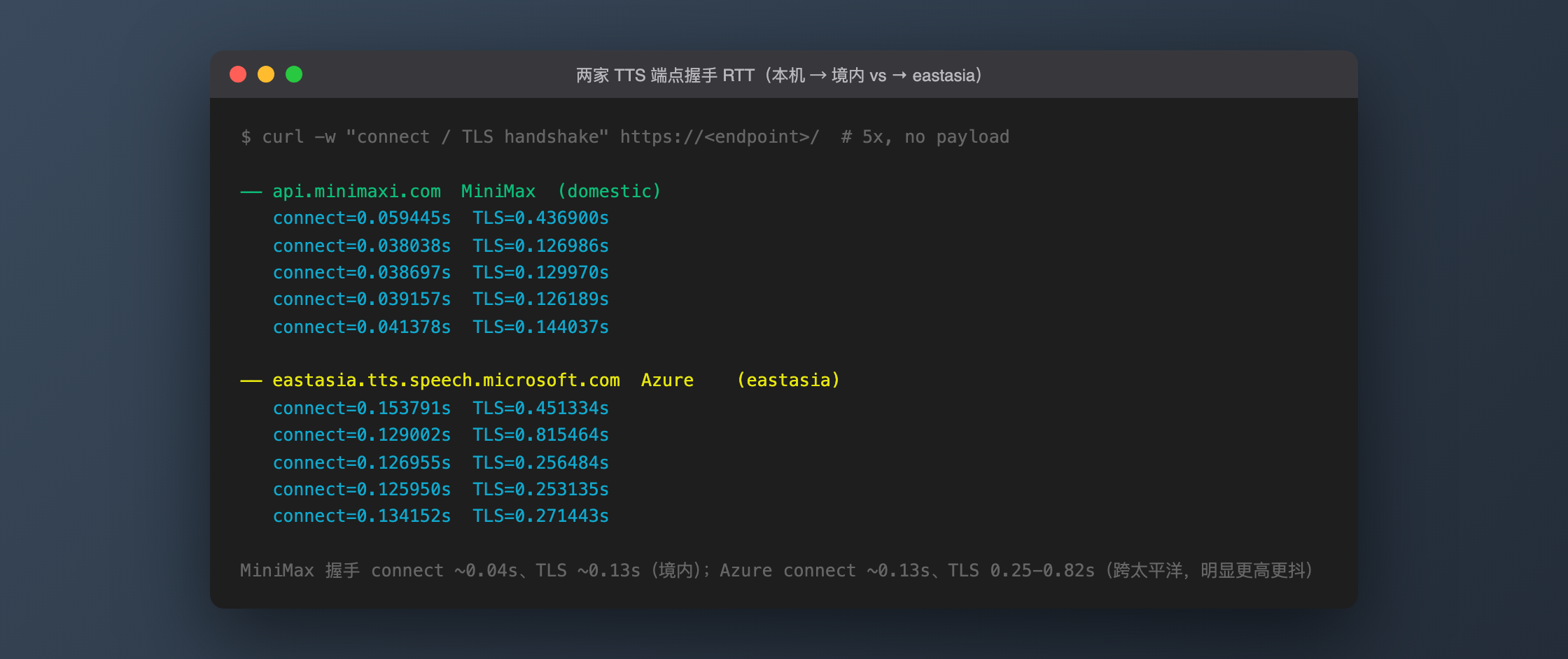Click the terminal window title text
This screenshot has width=1568, height=659.
tap(778, 75)
